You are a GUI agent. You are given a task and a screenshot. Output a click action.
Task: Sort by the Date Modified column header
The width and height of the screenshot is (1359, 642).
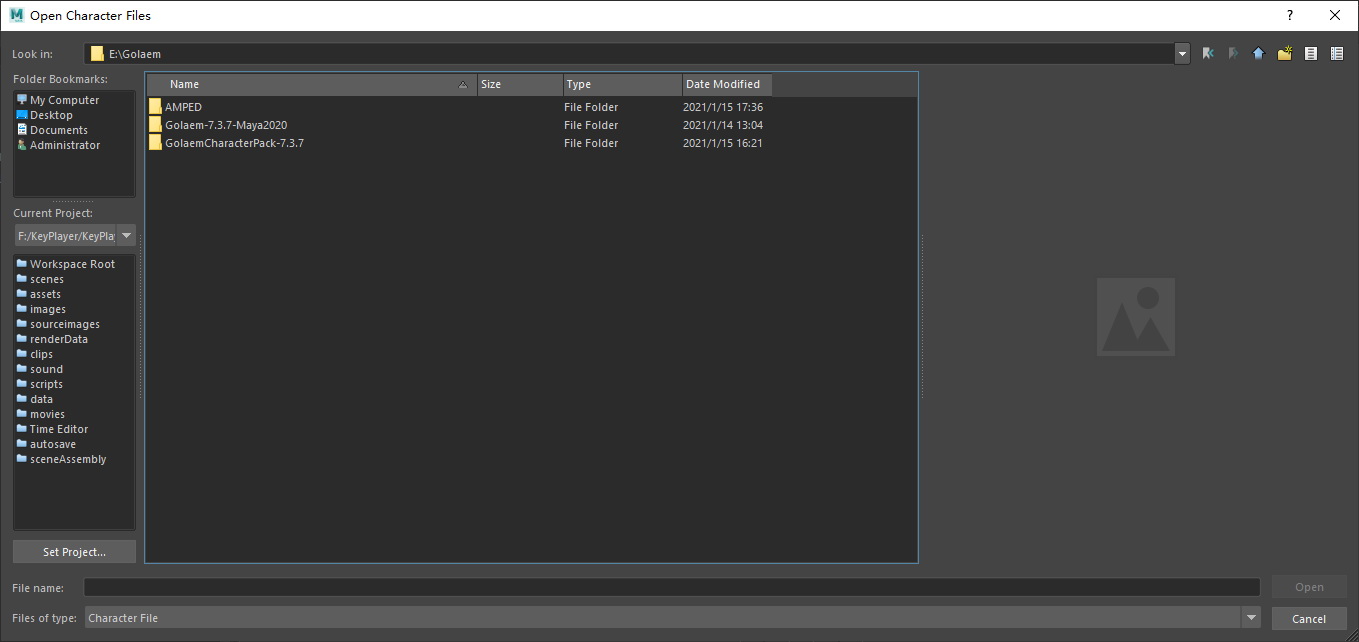point(727,84)
